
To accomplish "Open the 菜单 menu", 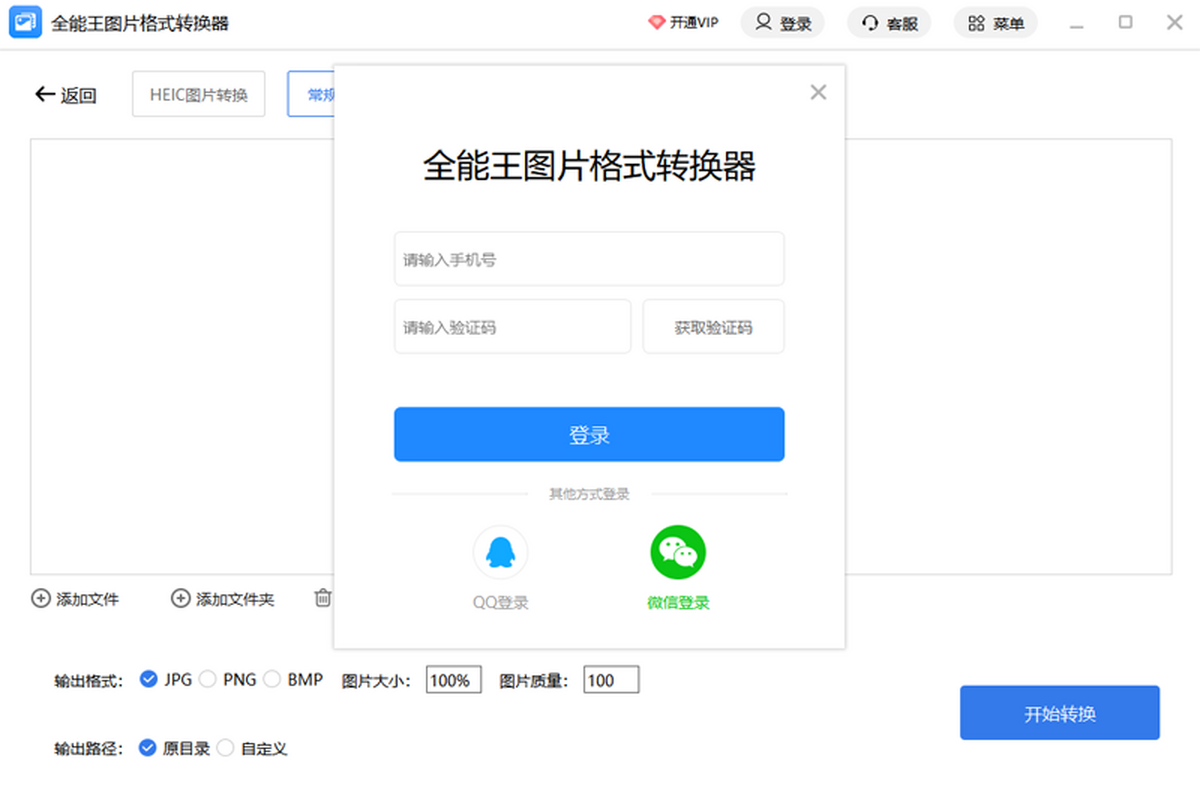I will coord(995,23).
